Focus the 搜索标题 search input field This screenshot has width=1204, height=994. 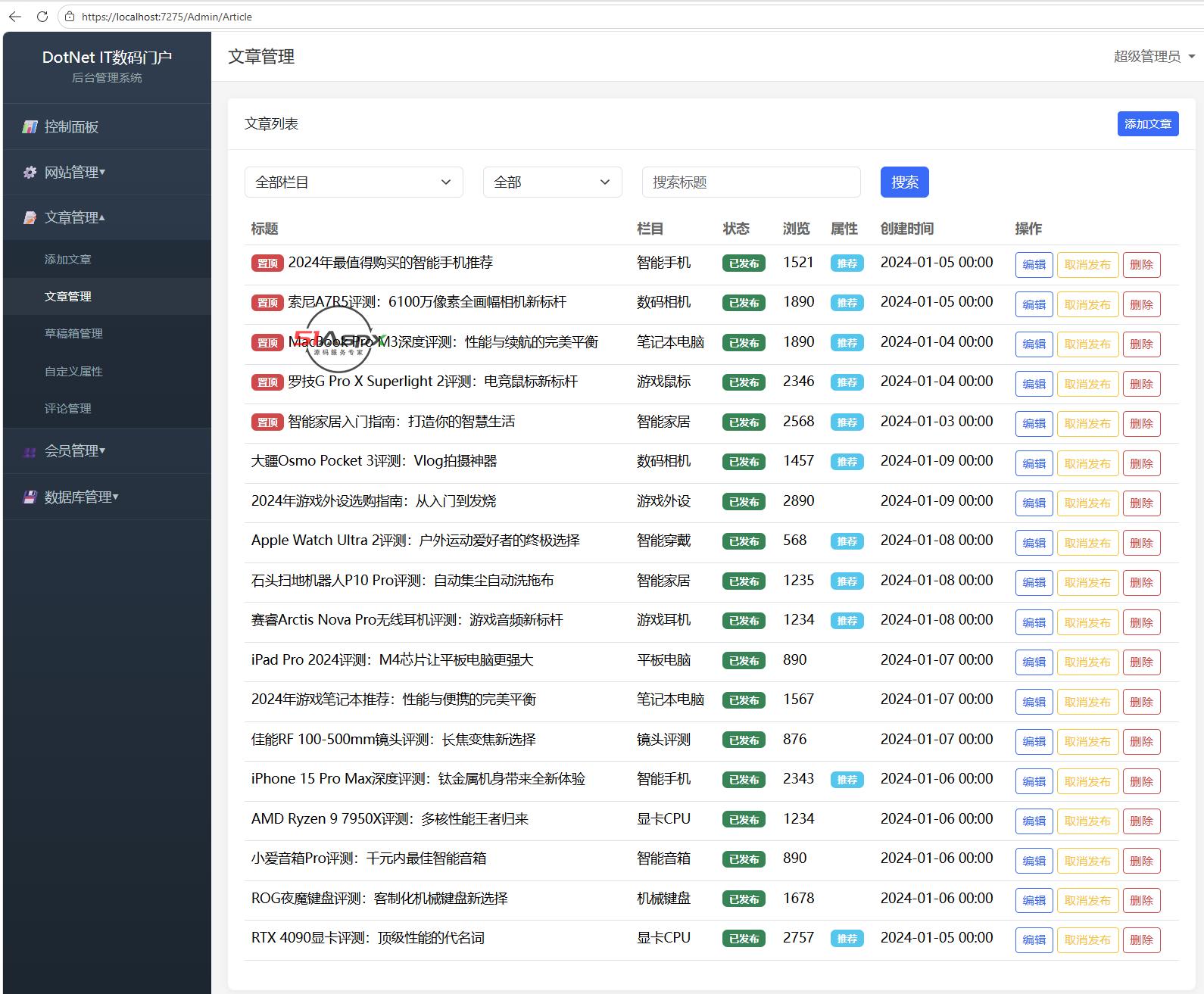(x=750, y=182)
